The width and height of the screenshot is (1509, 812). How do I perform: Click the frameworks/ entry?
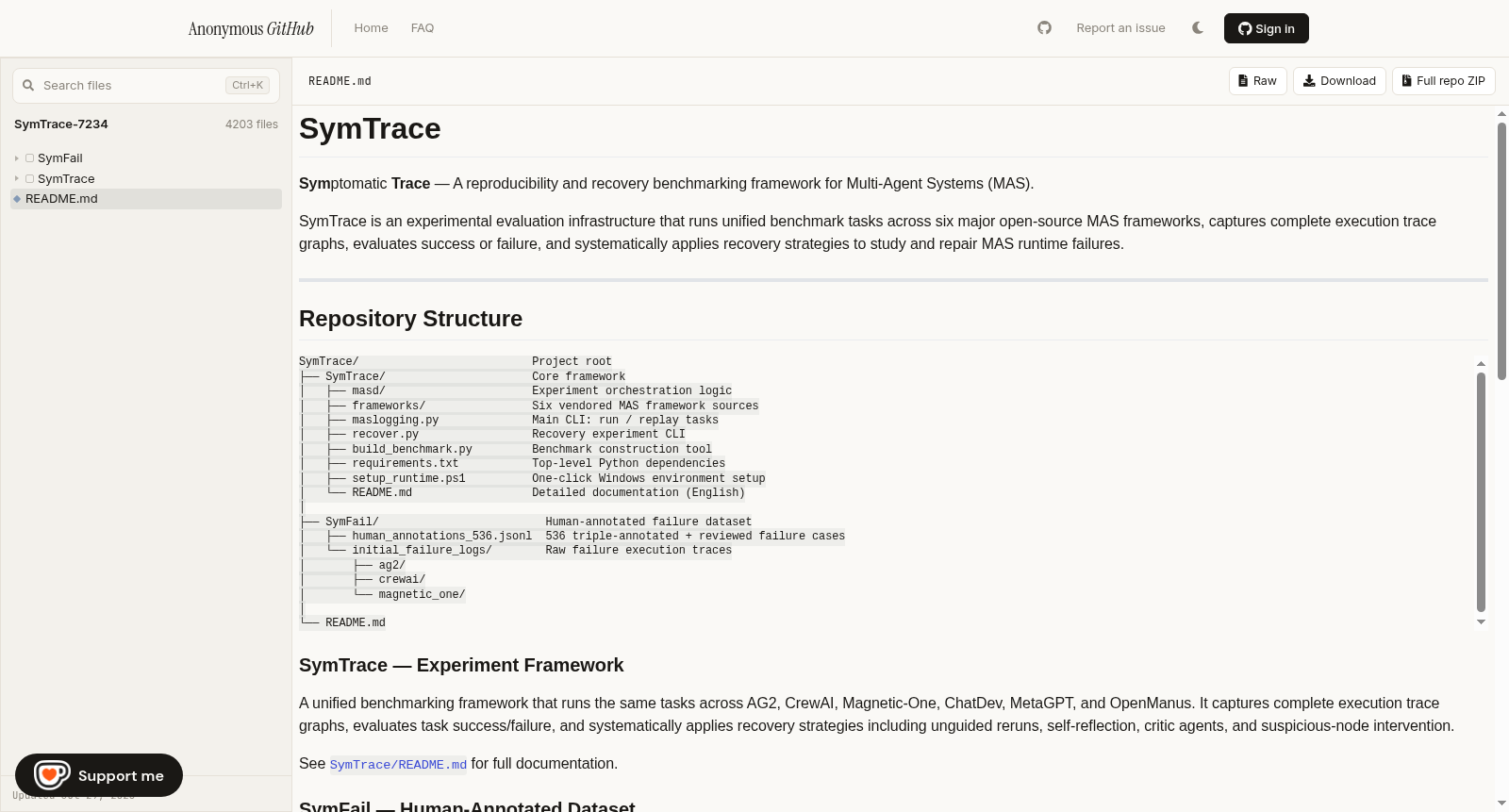(389, 406)
